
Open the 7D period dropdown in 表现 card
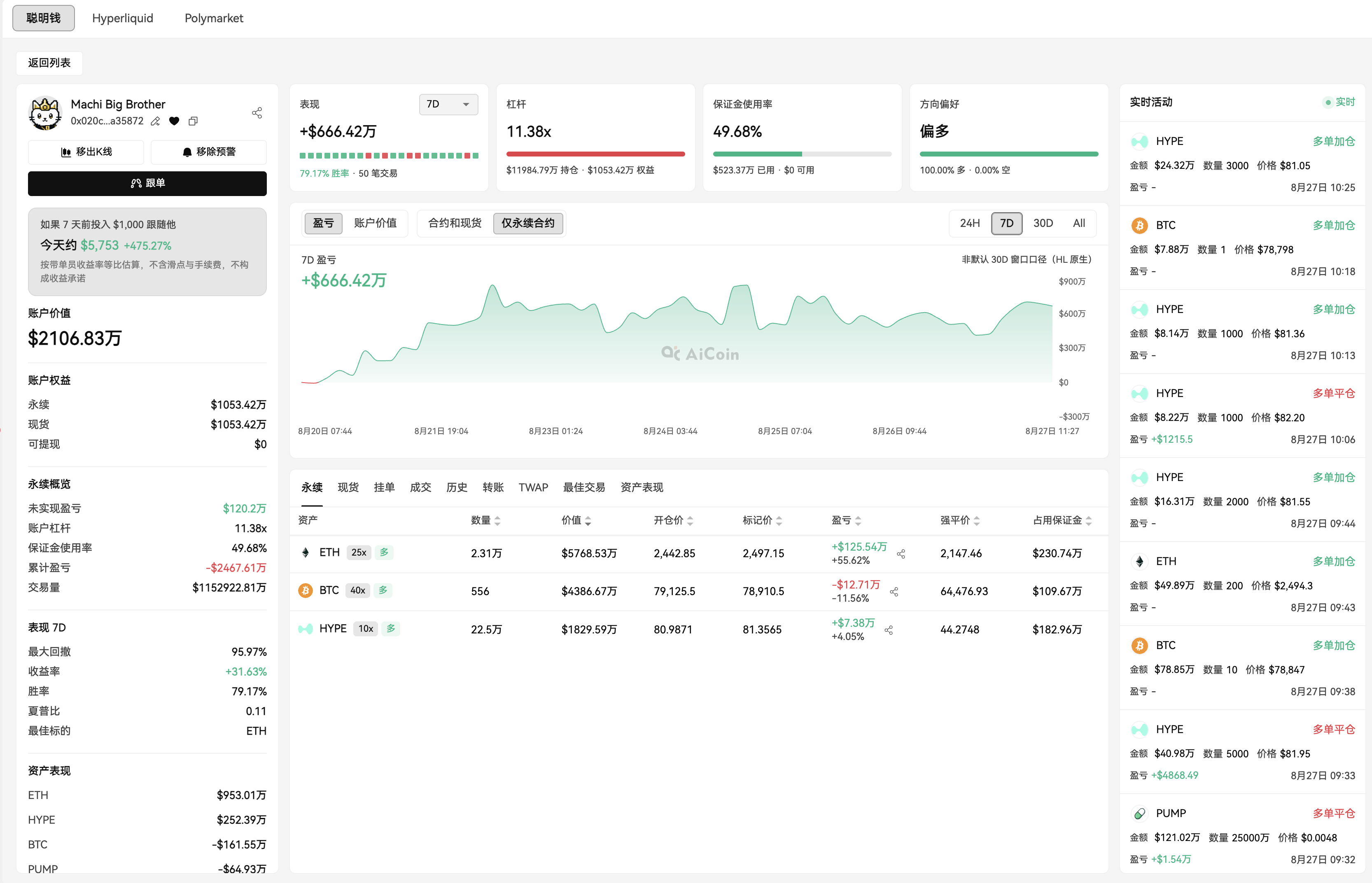tap(448, 104)
